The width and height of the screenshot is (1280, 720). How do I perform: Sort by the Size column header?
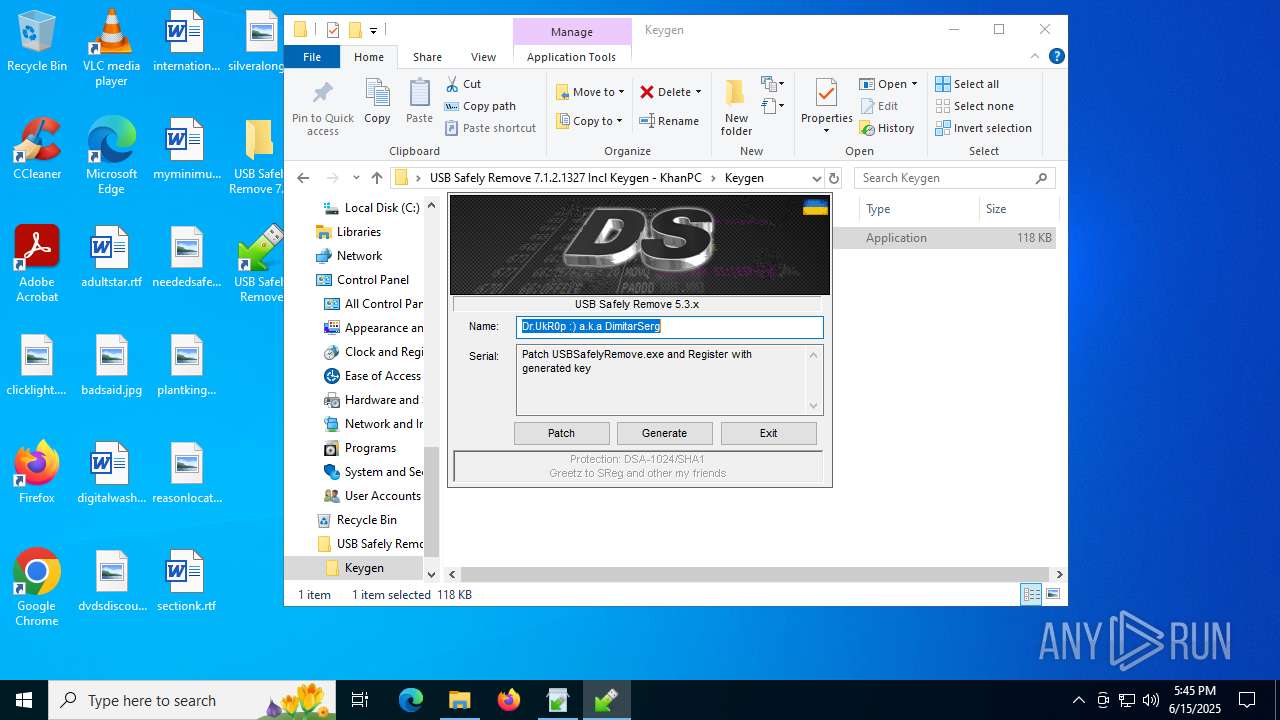pos(1017,209)
